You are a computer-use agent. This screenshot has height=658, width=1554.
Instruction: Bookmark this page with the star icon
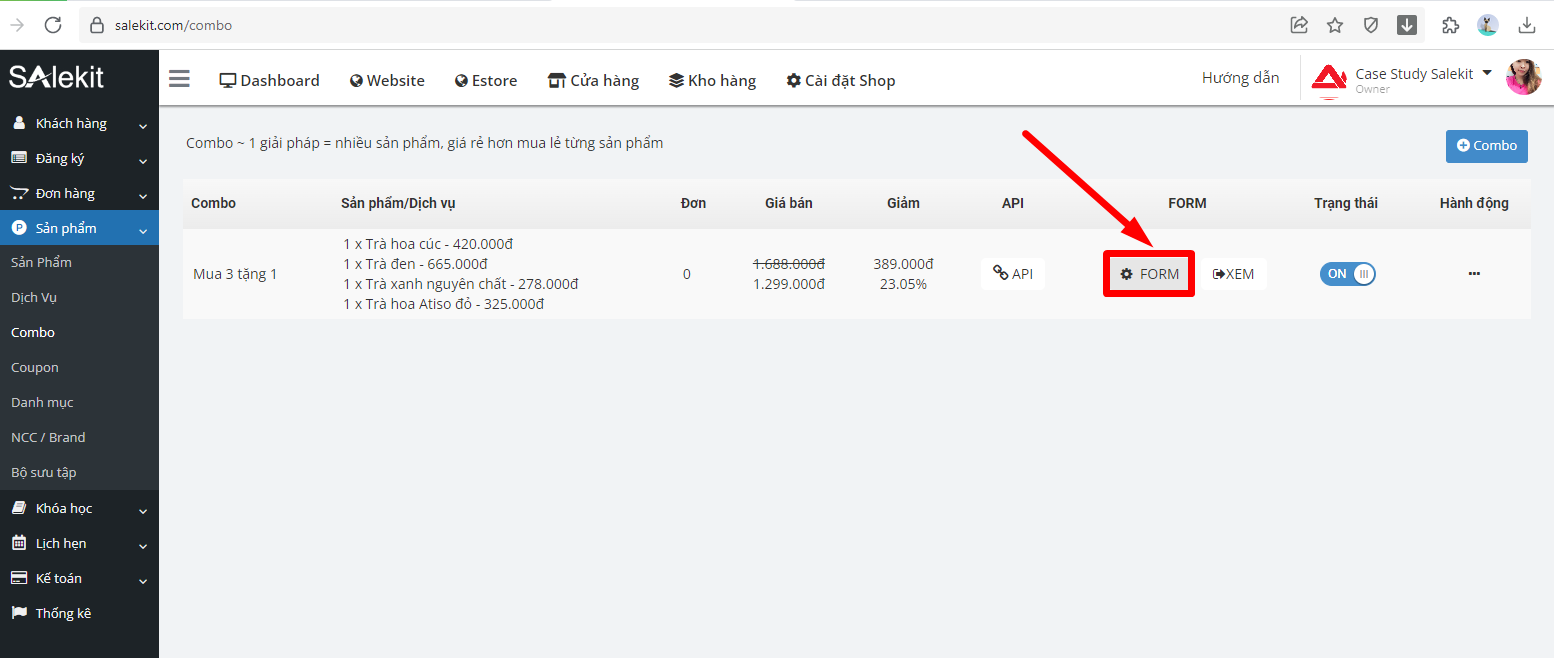[1335, 25]
